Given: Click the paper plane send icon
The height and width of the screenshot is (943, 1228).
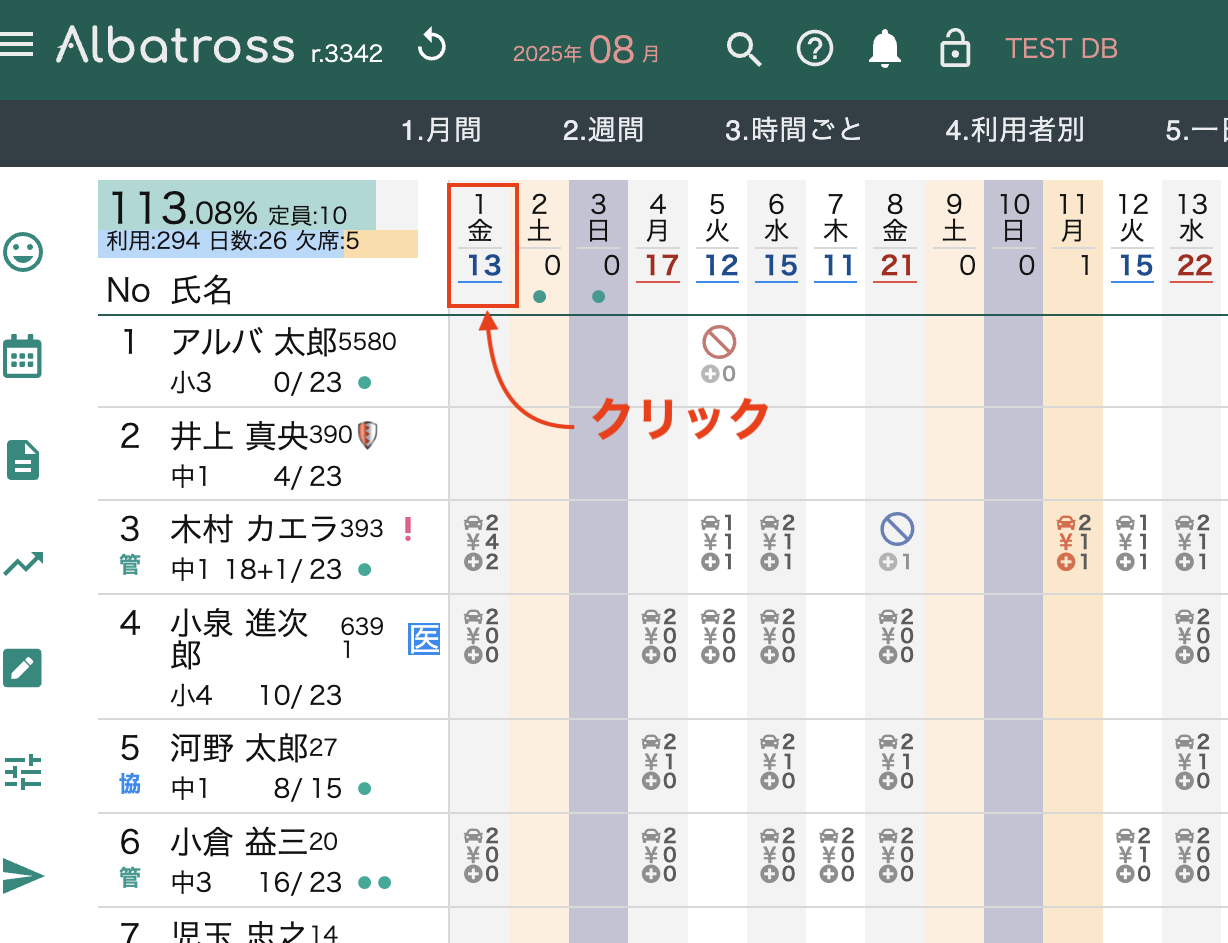Looking at the screenshot, I should (x=22, y=876).
